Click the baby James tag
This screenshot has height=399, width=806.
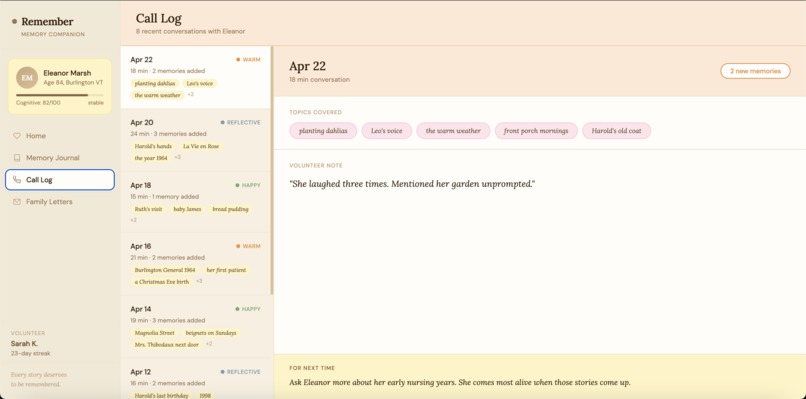click(x=187, y=209)
